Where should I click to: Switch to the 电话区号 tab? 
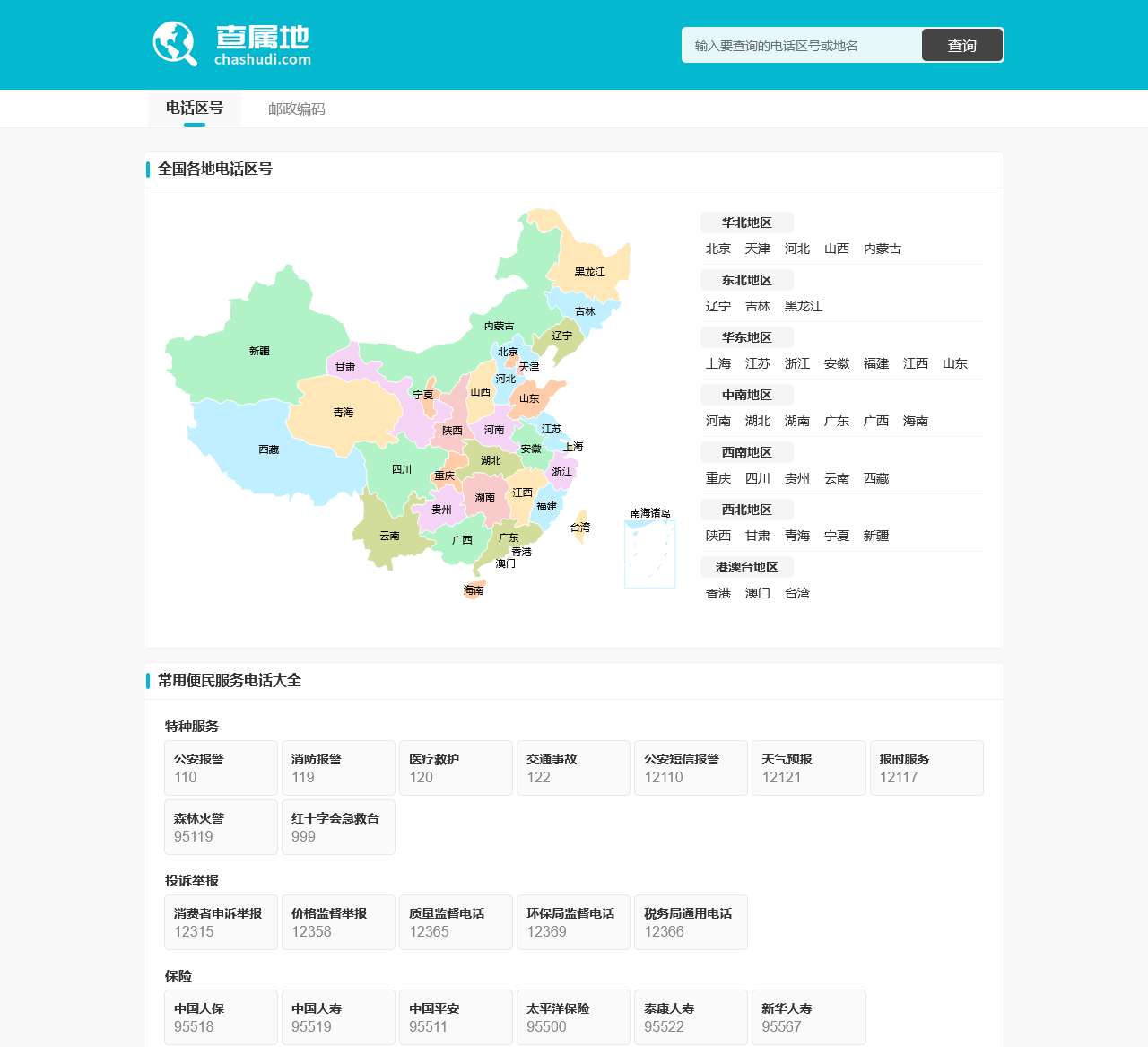coord(195,108)
